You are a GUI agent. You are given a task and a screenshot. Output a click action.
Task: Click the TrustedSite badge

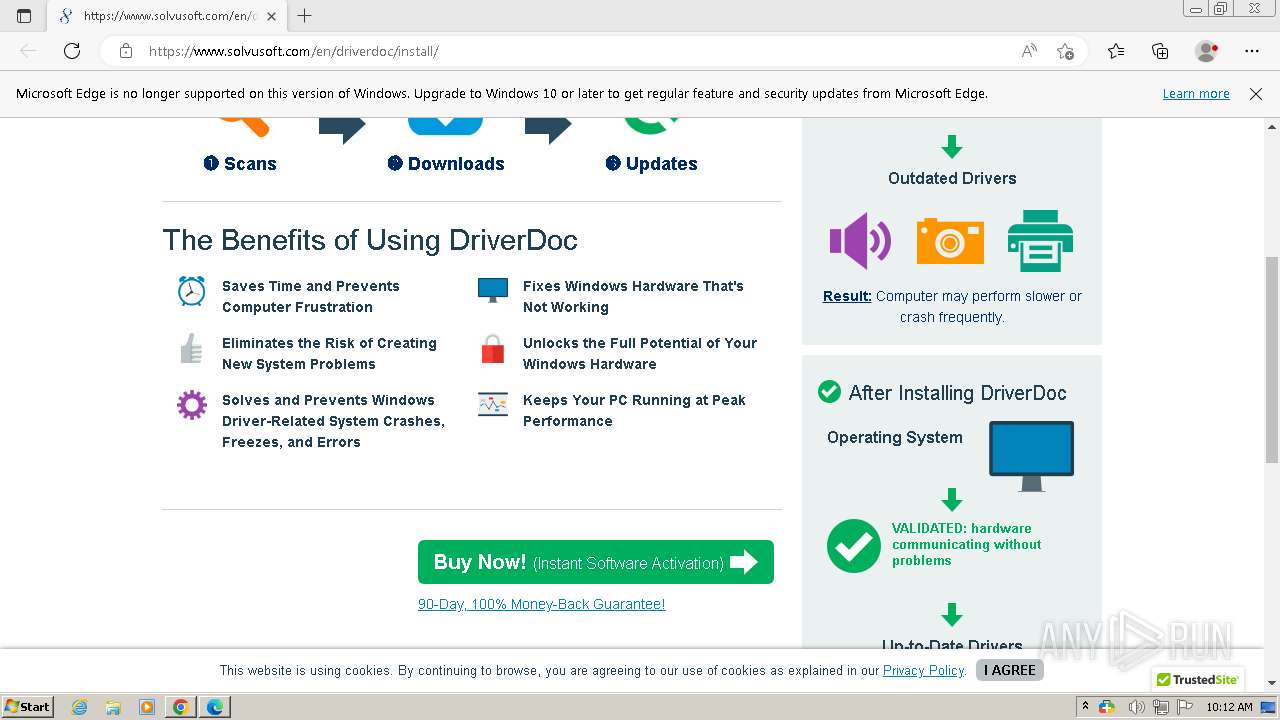(x=1198, y=679)
